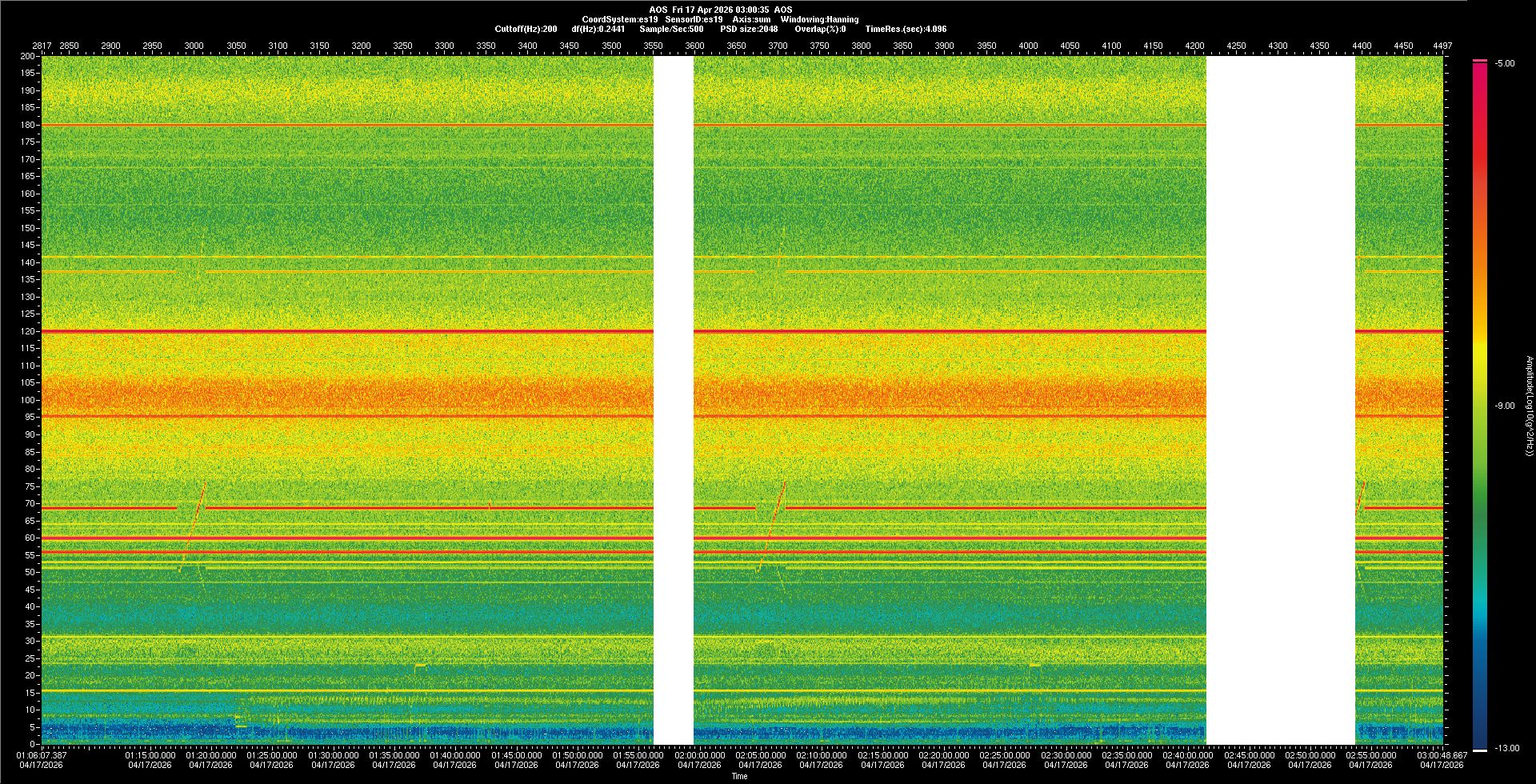Click the 200 Hz frequency axis label
1536x784 pixels.
(x=28, y=56)
